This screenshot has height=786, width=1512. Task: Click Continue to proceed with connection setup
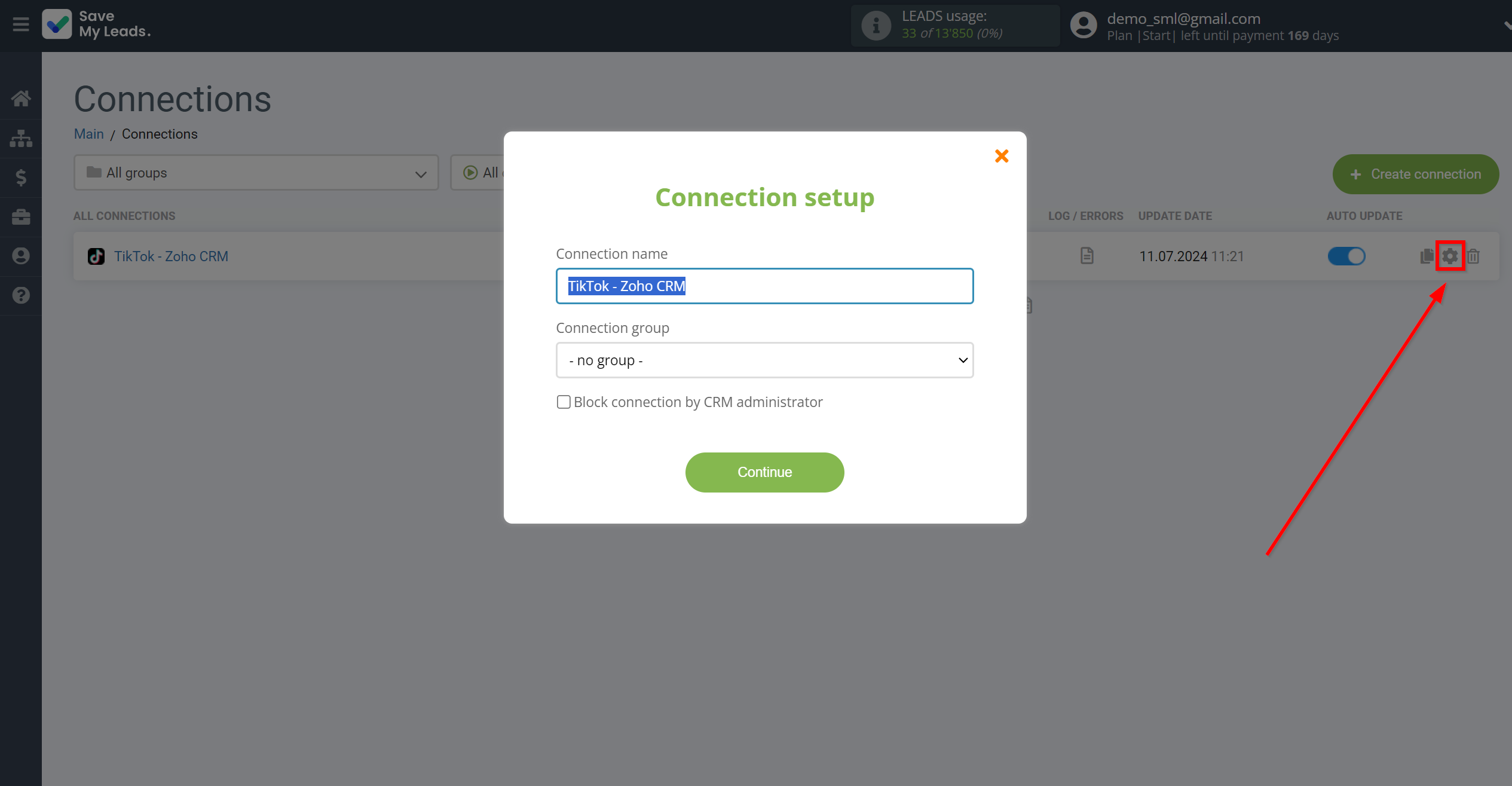click(x=765, y=472)
